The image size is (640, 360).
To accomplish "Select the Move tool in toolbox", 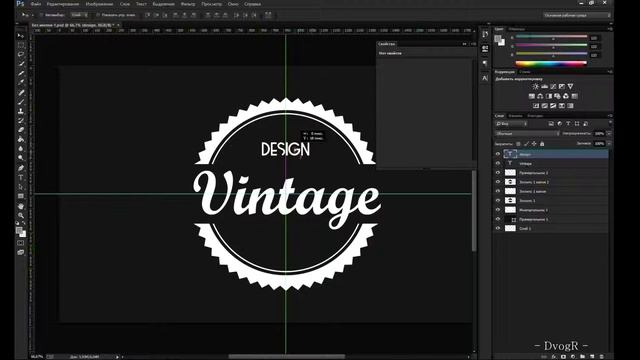I will (x=21, y=36).
